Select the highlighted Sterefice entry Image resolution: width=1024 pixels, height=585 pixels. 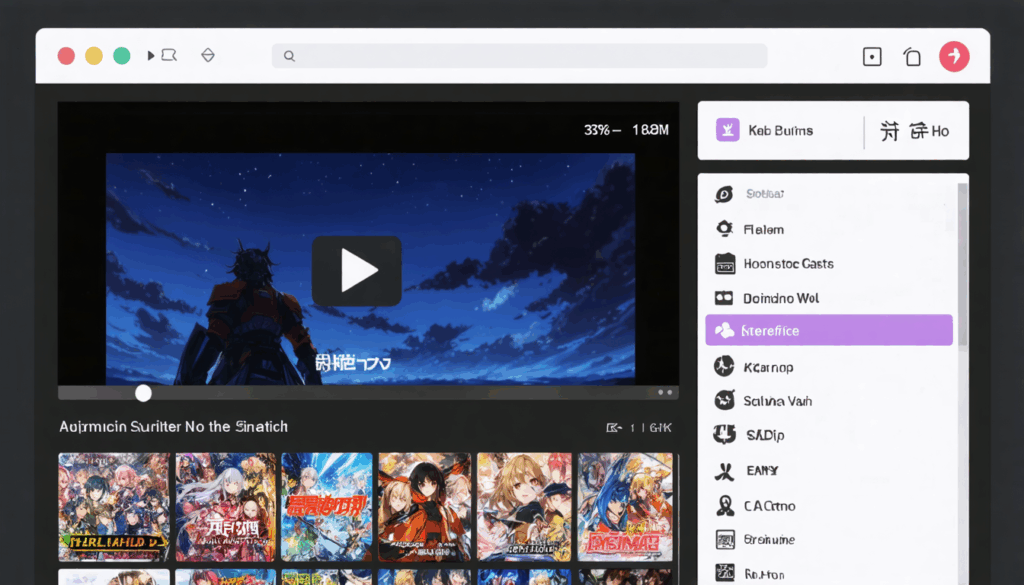(829, 330)
